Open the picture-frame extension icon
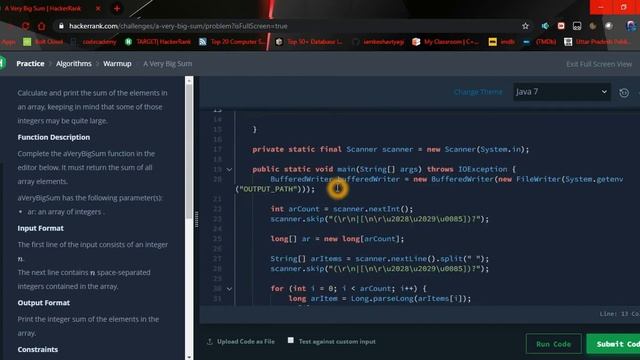The height and width of the screenshot is (360, 640). (577, 26)
